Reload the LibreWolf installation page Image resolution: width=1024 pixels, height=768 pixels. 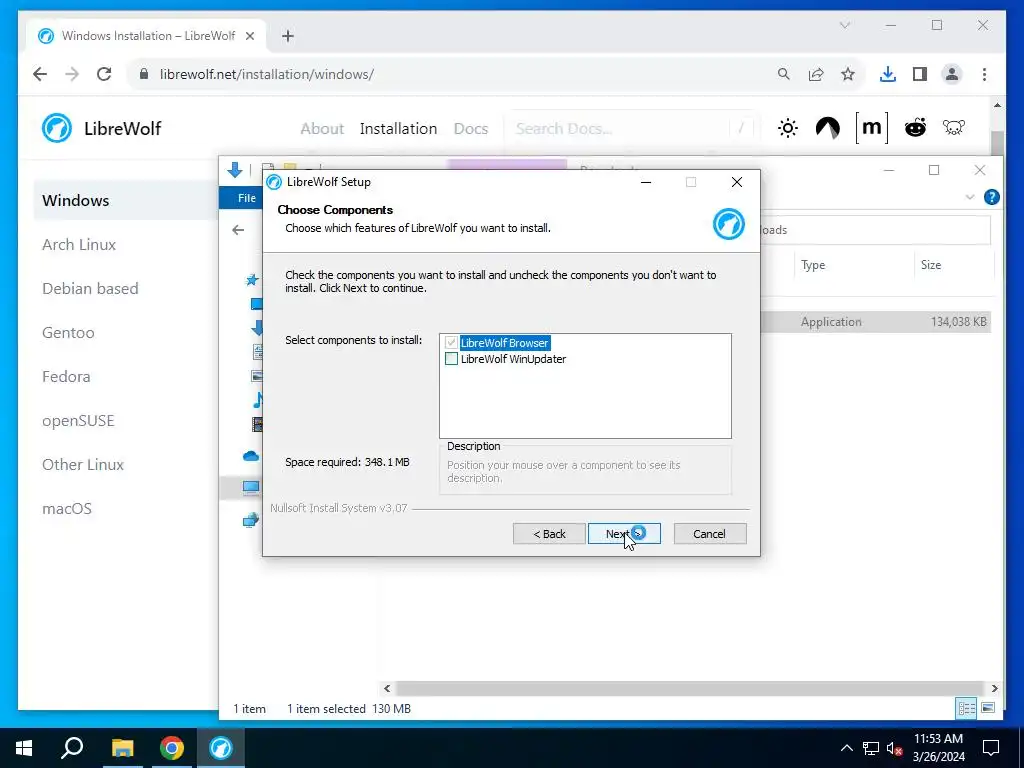click(104, 74)
